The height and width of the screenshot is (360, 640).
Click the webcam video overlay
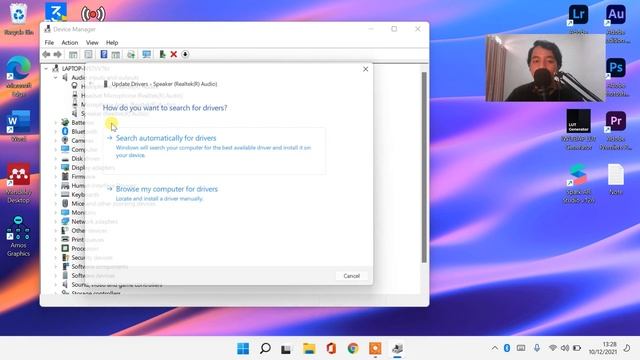[545, 68]
